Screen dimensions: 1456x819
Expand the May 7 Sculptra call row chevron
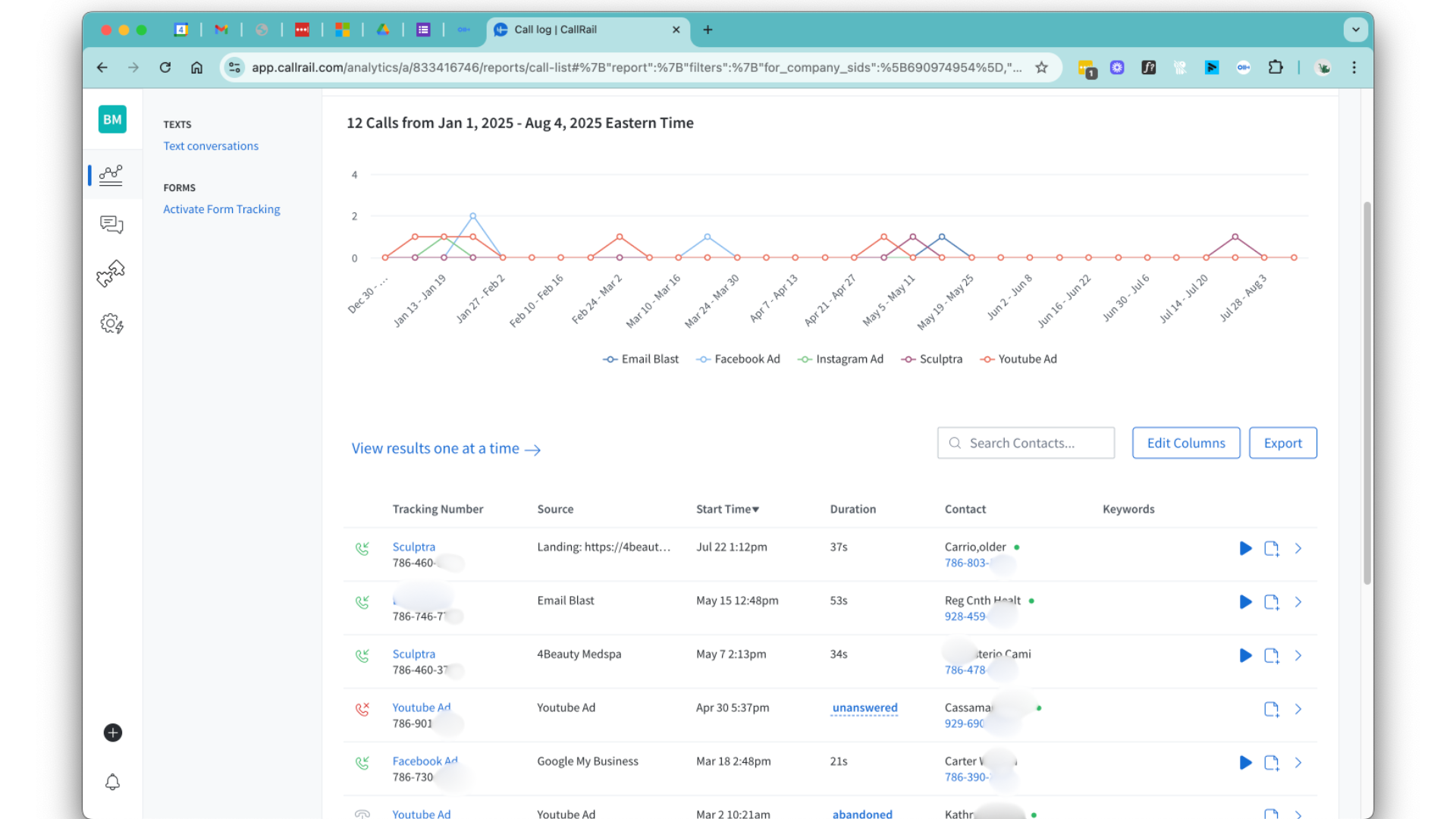(1298, 656)
